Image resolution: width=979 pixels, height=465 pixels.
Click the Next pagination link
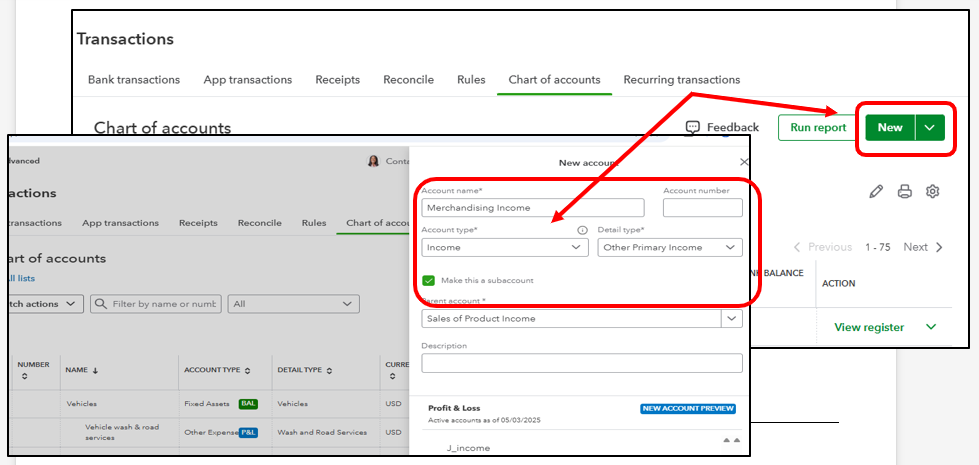point(915,247)
